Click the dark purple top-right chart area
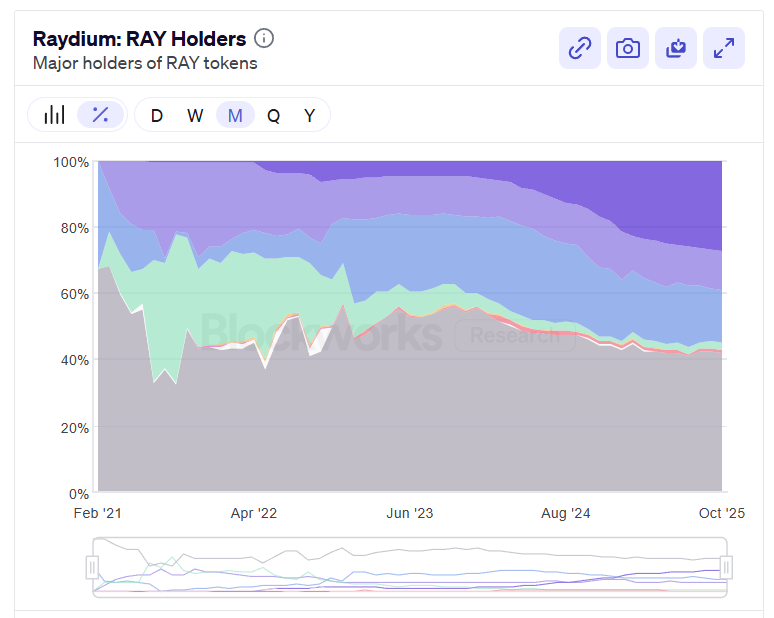Screen dimensions: 774x618 [680, 200]
